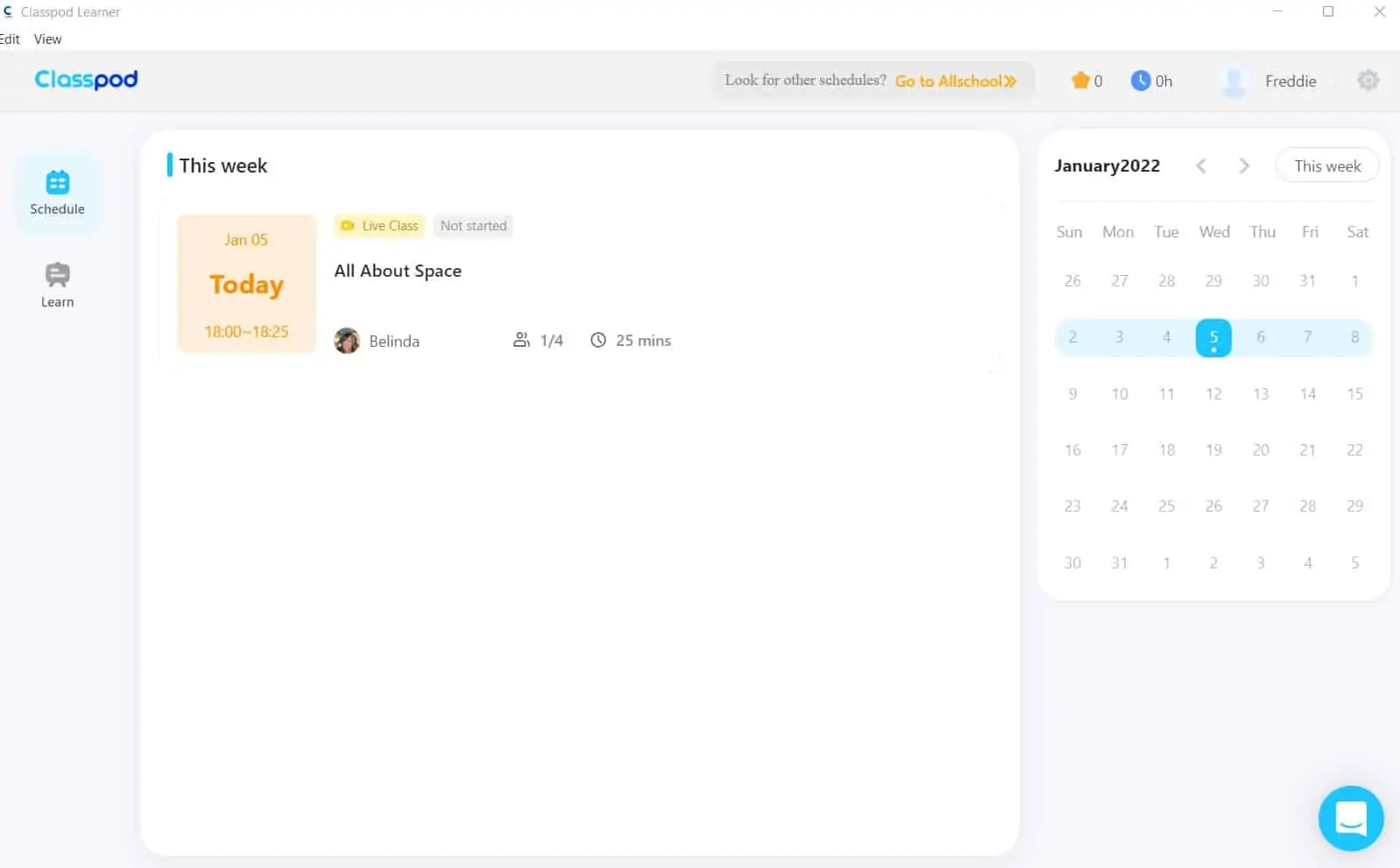
Task: Click the 25 mins duration clock icon
Action: tap(597, 340)
